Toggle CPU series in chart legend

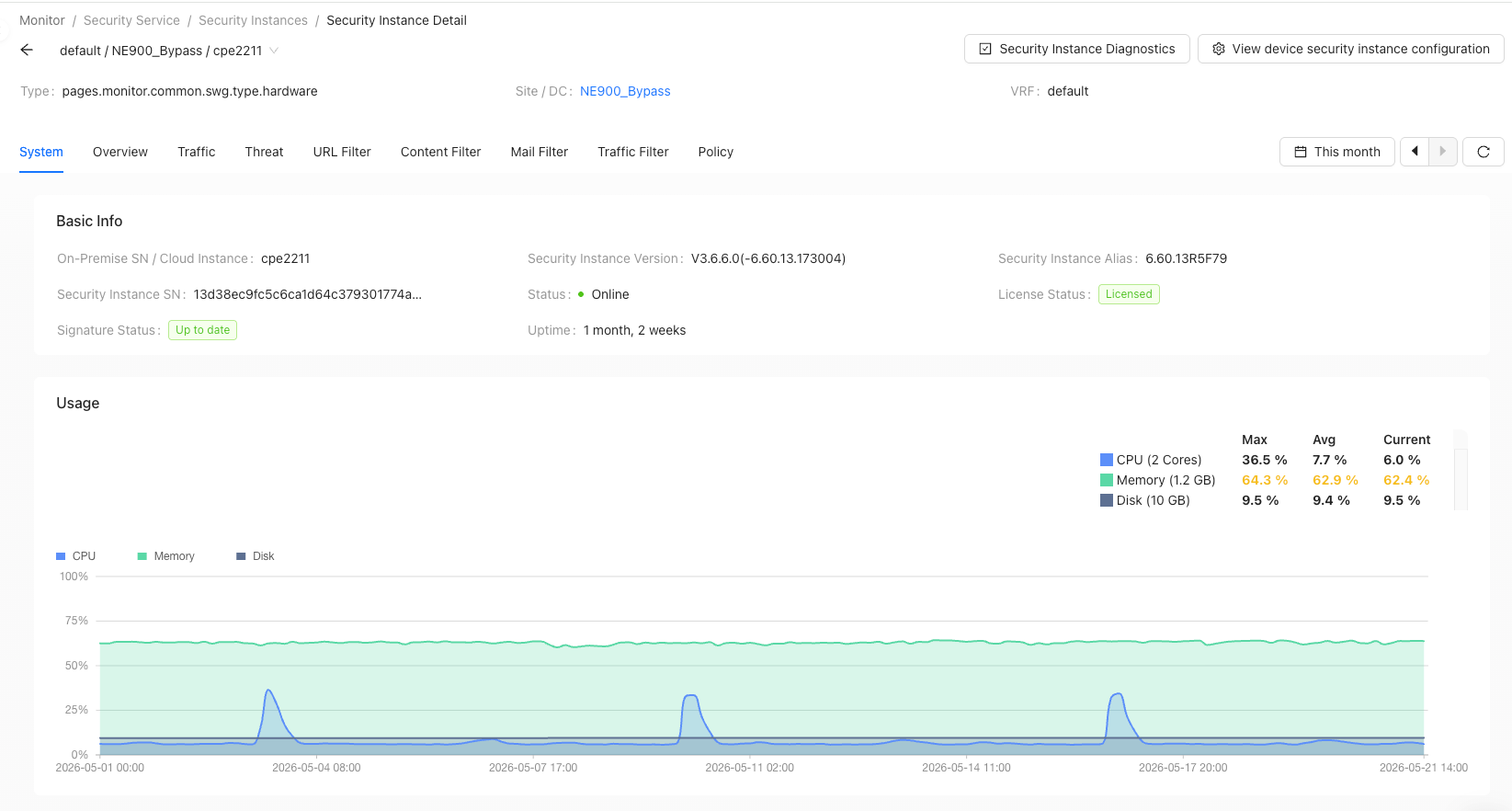pos(75,556)
